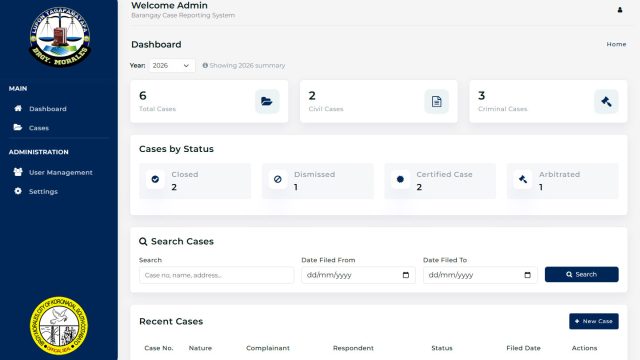Click the Complainant column header
Screen dimensions: 640x360
pyautogui.click(x=268, y=348)
